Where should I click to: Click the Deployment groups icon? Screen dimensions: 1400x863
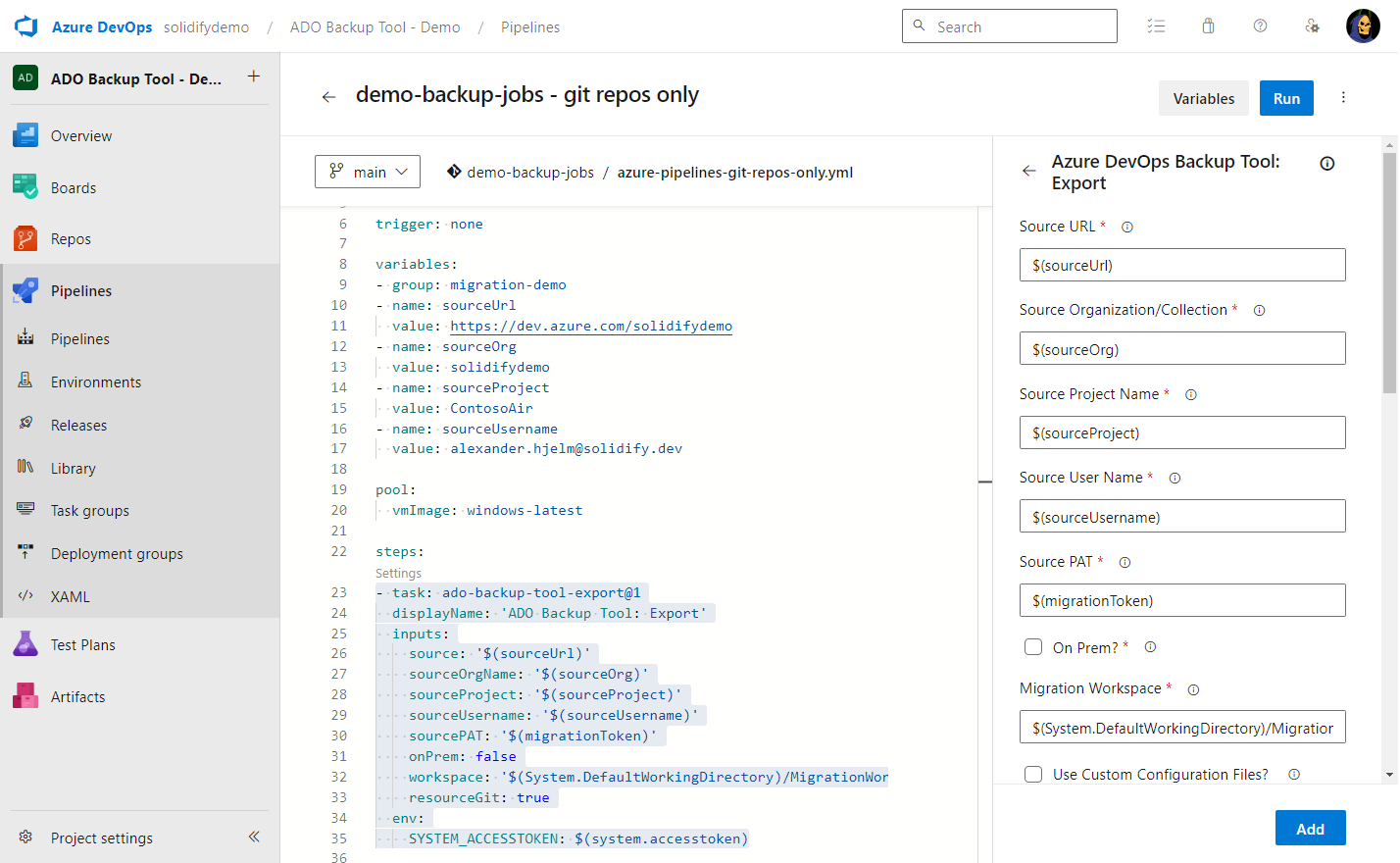coord(25,552)
